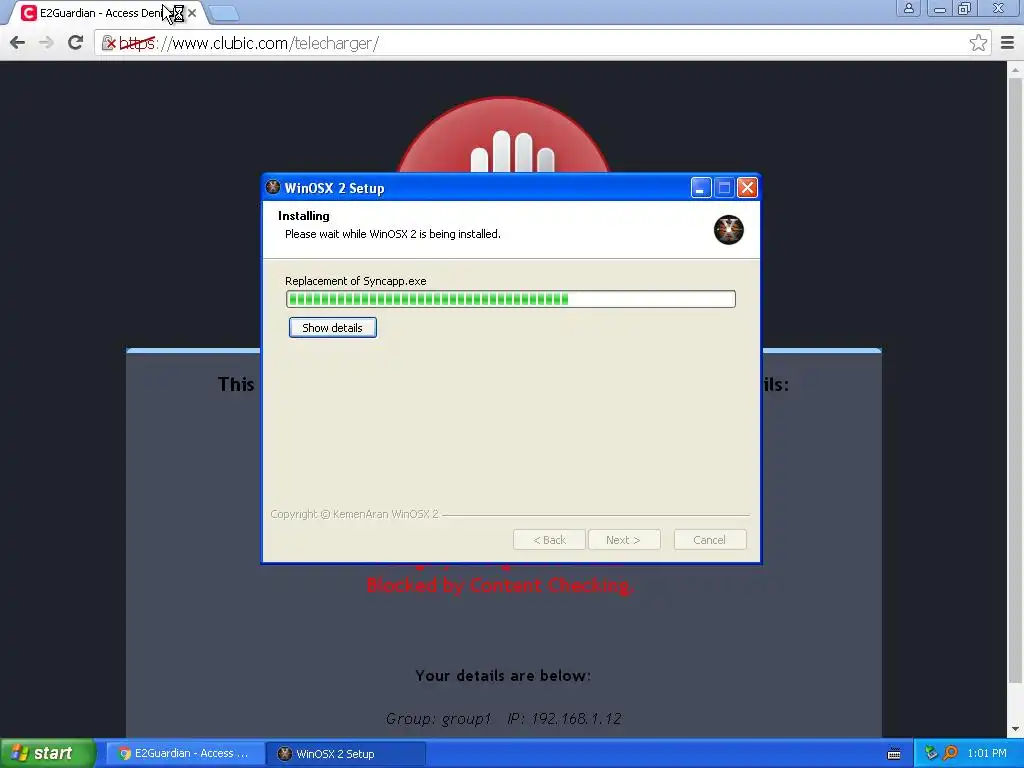
Task: Click the WinOSX logo in installer header
Action: 729,230
